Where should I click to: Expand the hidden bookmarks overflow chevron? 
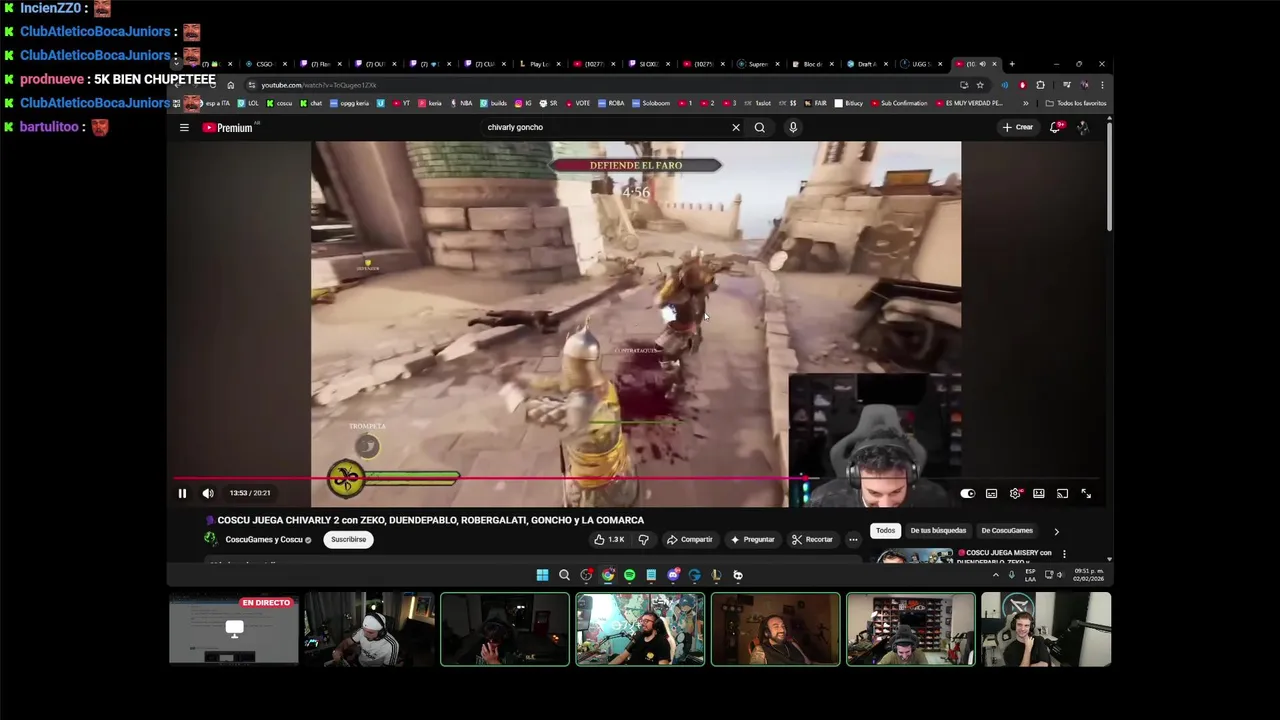pyautogui.click(x=1025, y=103)
